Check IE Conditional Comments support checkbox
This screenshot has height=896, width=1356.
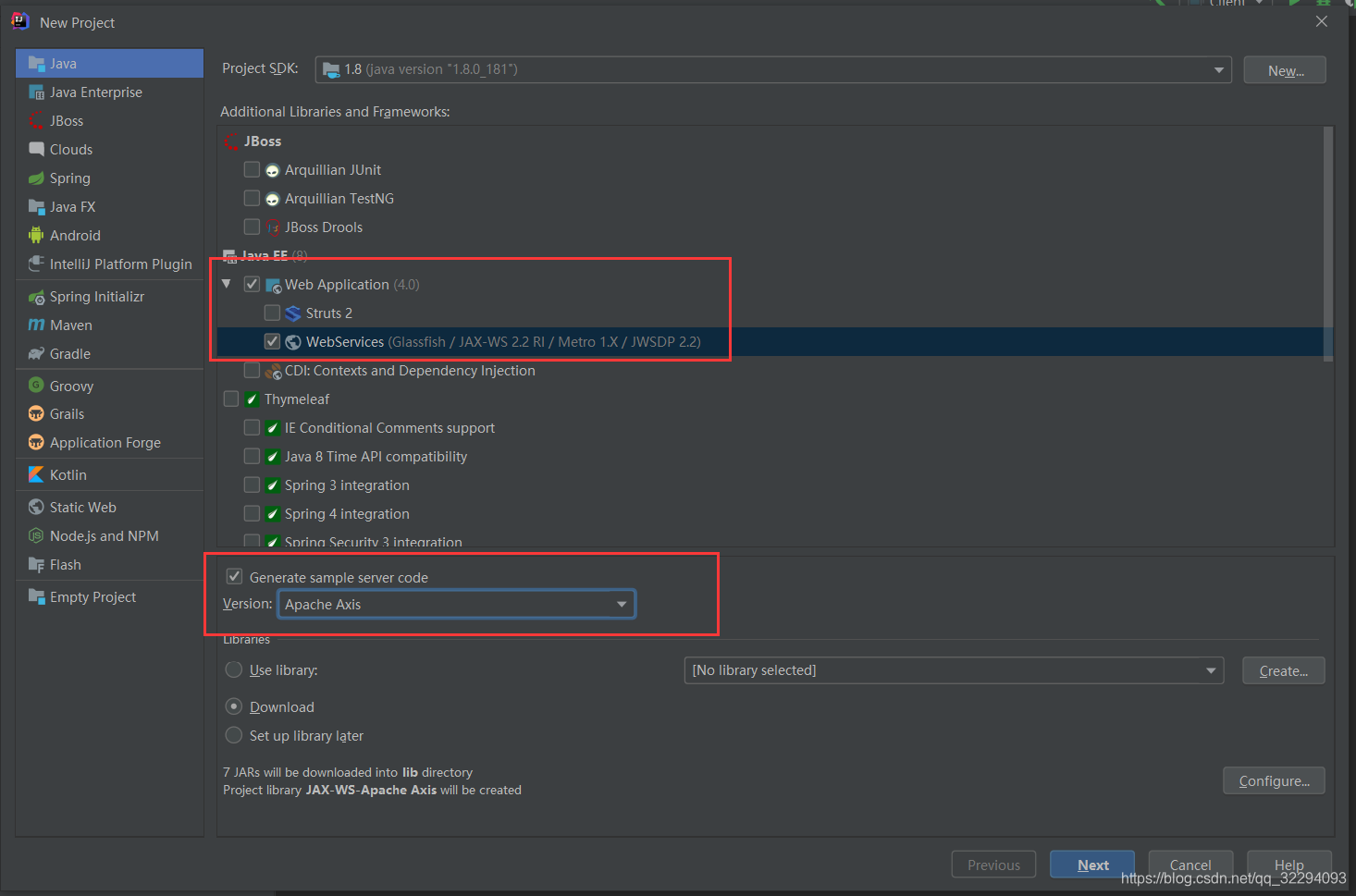pyautogui.click(x=252, y=428)
